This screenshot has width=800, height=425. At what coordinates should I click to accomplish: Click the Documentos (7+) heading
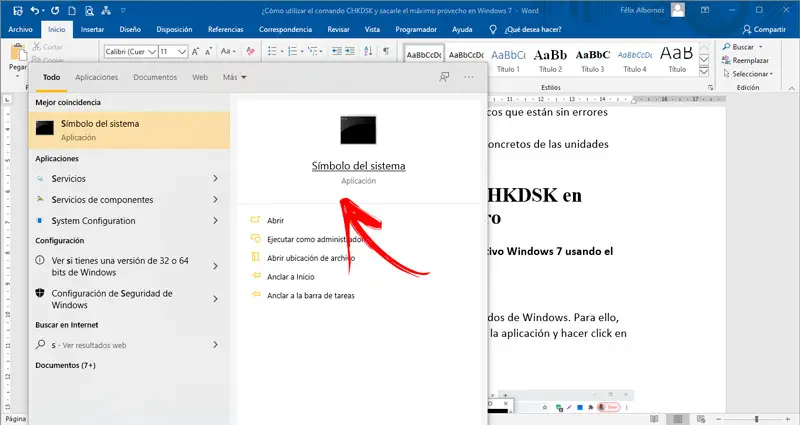[65, 365]
